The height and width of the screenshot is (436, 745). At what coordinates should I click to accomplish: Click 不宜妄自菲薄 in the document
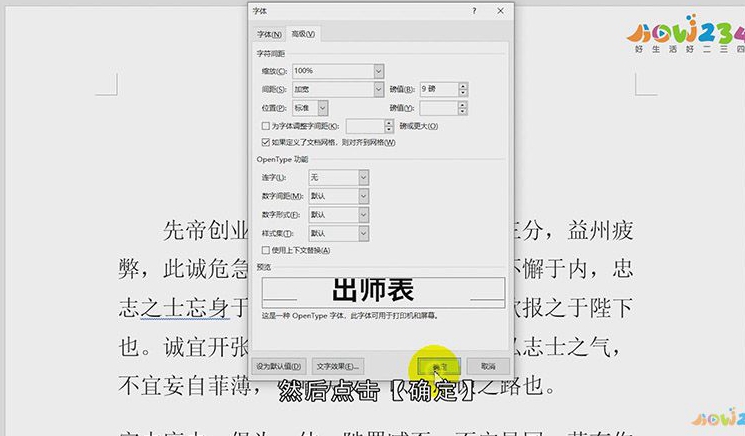point(184,386)
